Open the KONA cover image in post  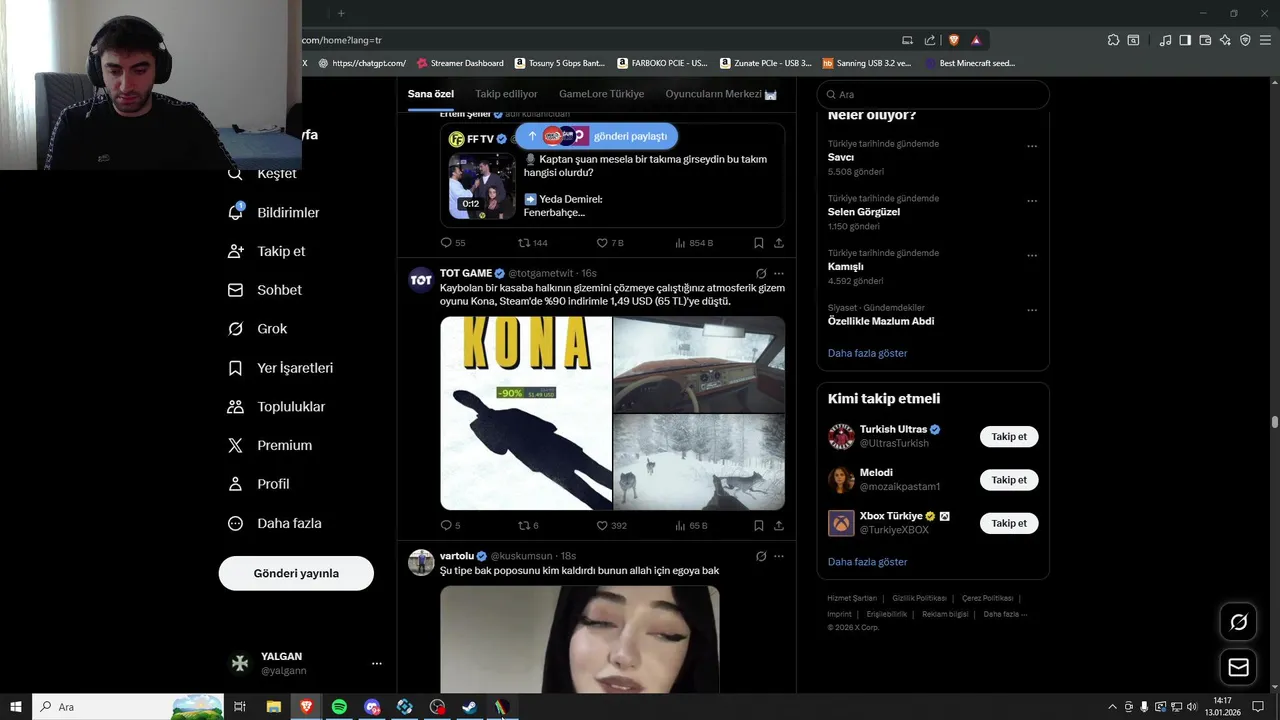click(x=526, y=413)
